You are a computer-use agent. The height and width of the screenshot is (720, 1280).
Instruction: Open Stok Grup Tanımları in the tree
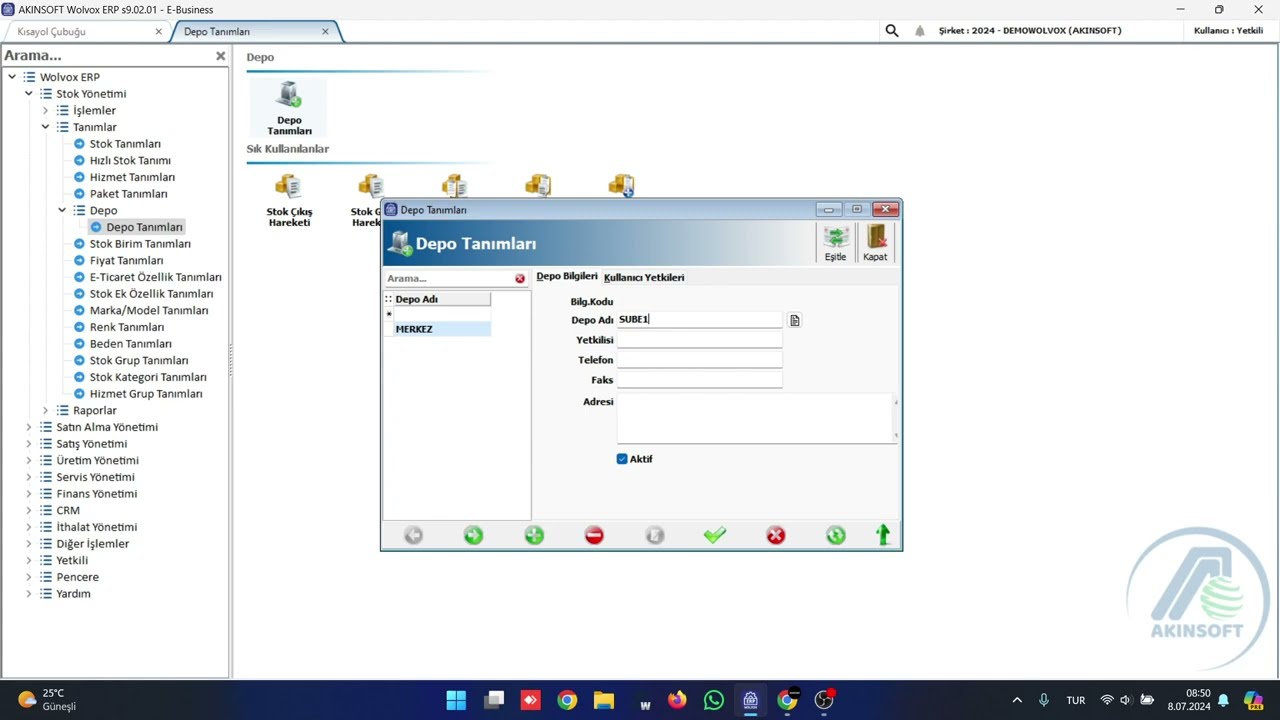pyautogui.click(x=139, y=360)
